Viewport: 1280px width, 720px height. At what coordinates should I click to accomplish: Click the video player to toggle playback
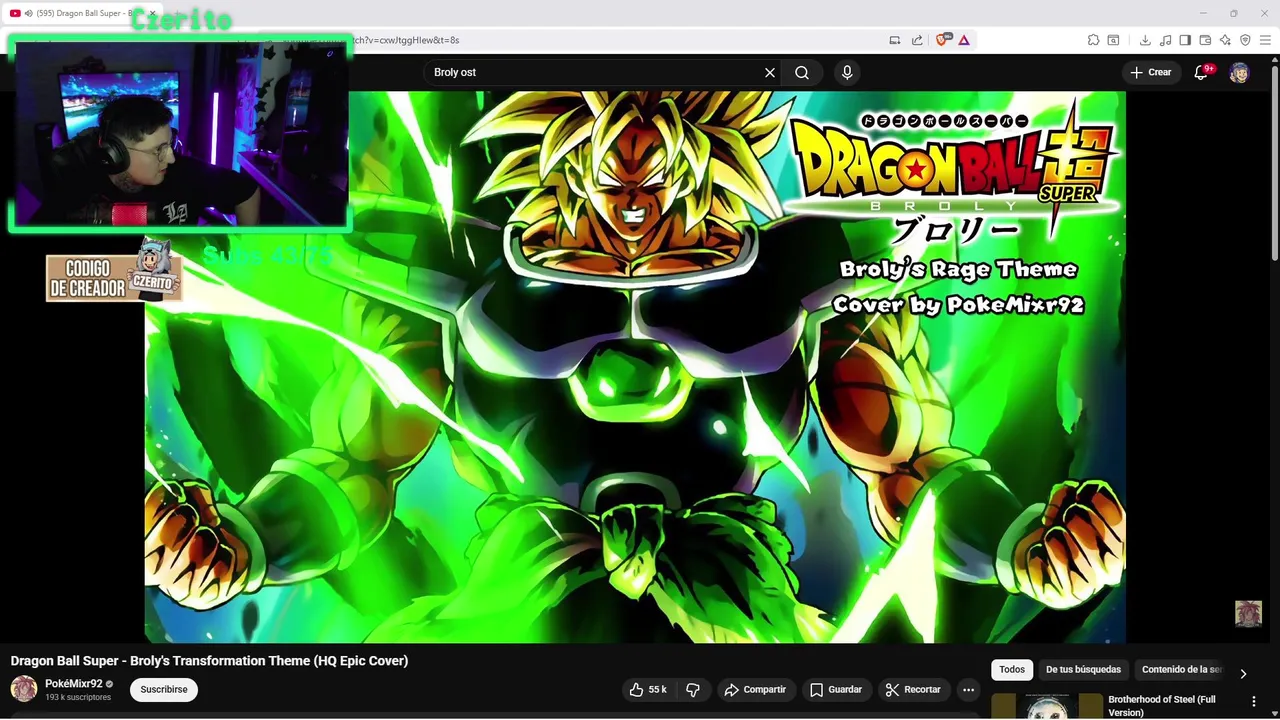(x=635, y=367)
